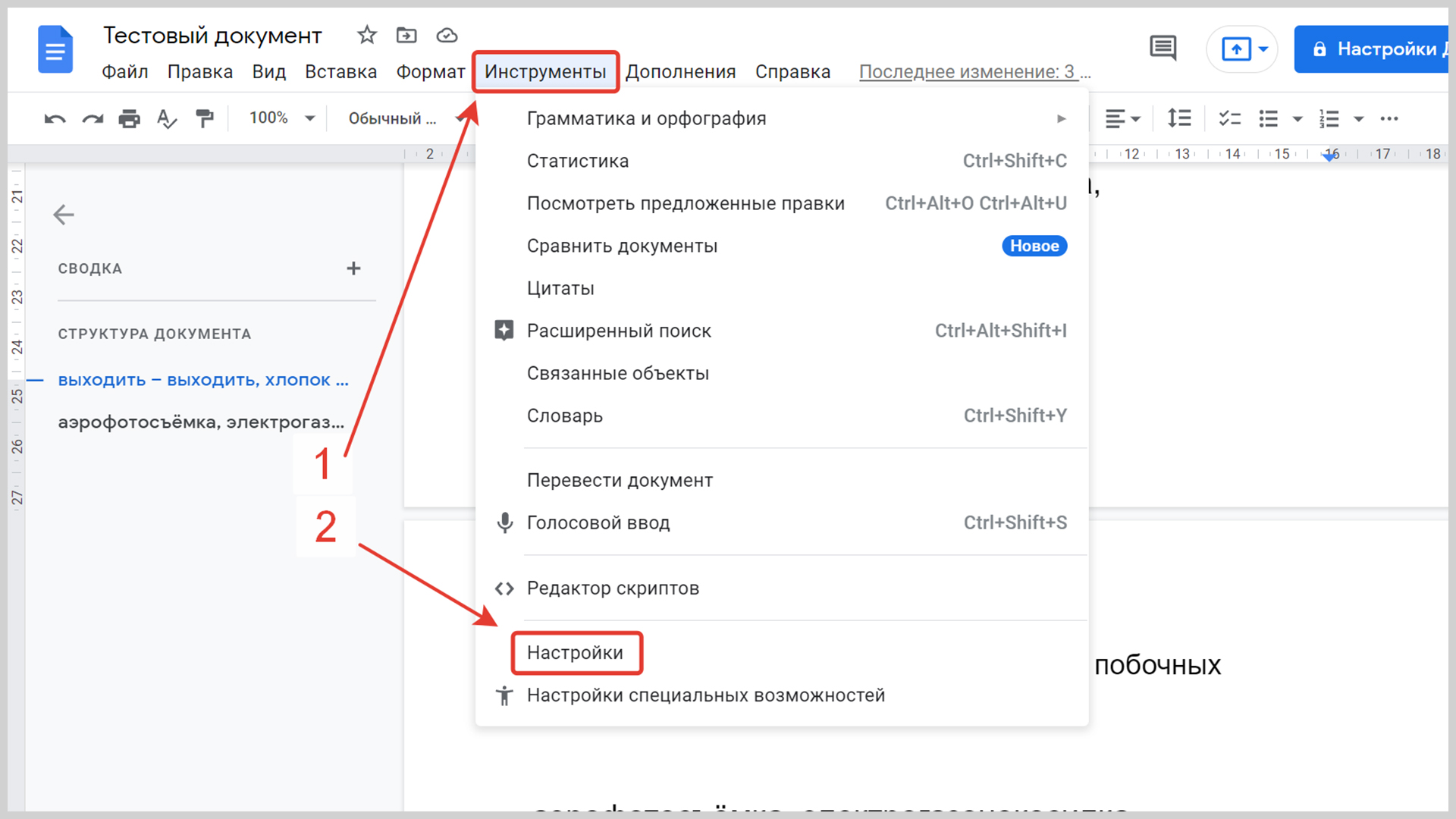Close the document outline with back arrow
Screen dimensions: 1456x819
tap(64, 215)
